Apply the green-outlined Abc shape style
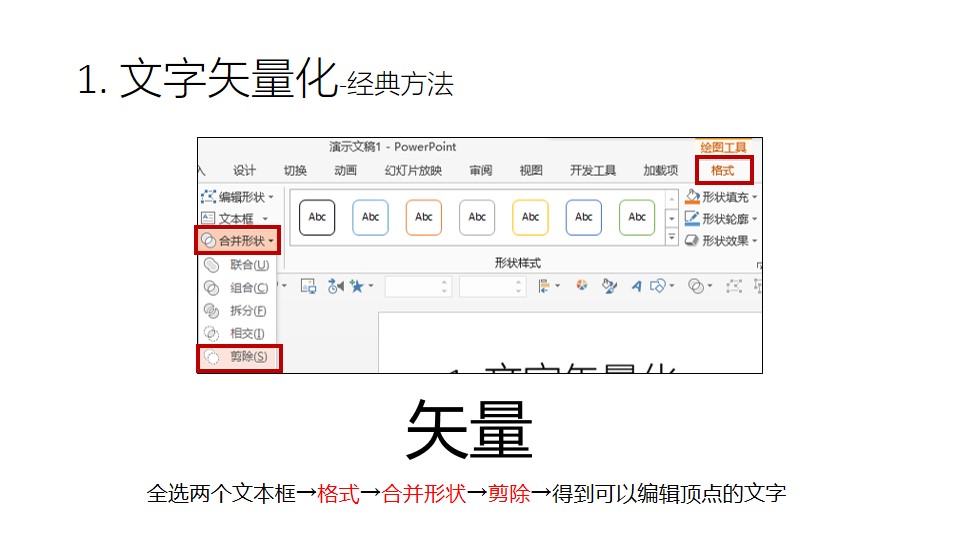The image size is (960, 540). point(637,217)
